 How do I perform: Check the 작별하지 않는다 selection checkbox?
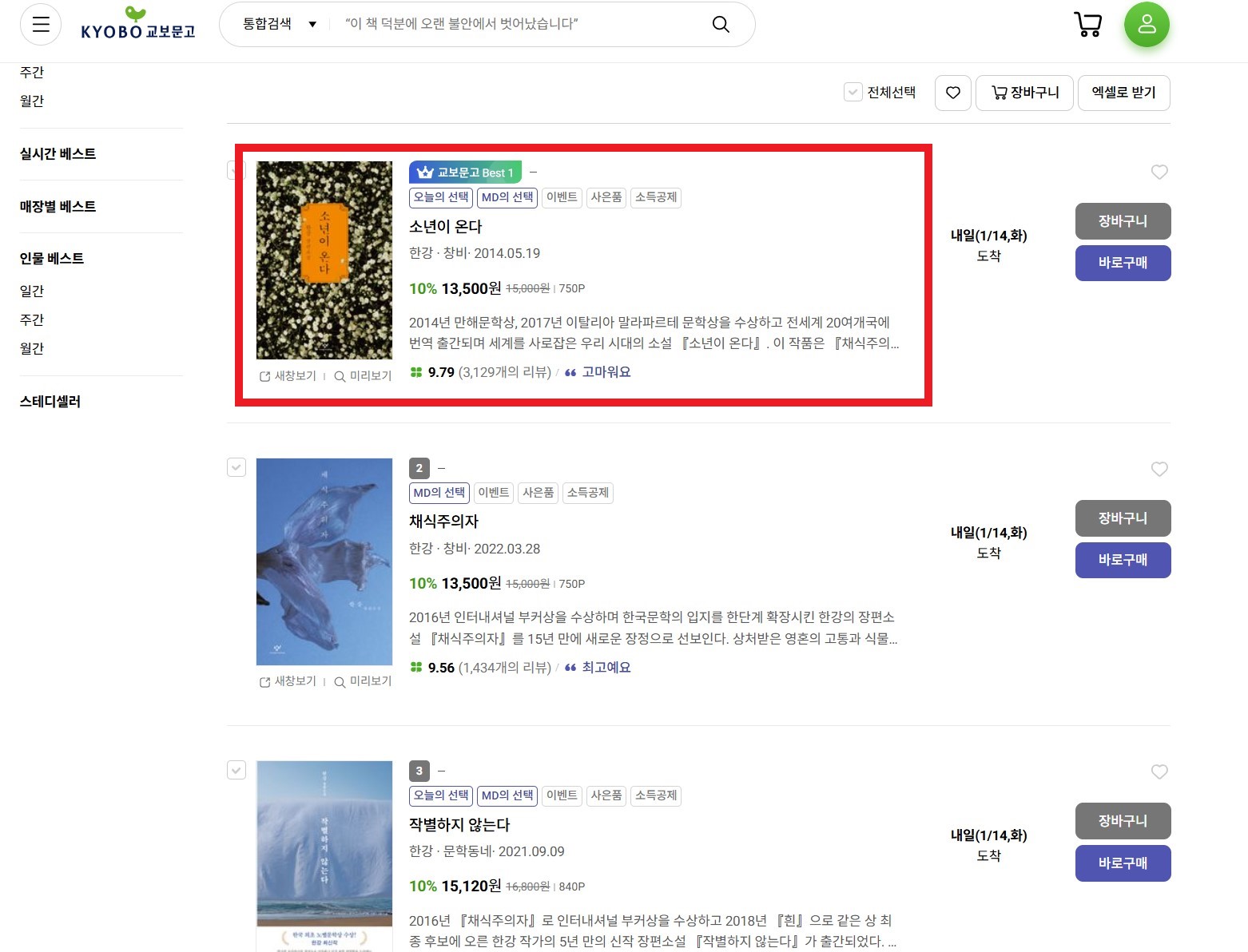[236, 770]
